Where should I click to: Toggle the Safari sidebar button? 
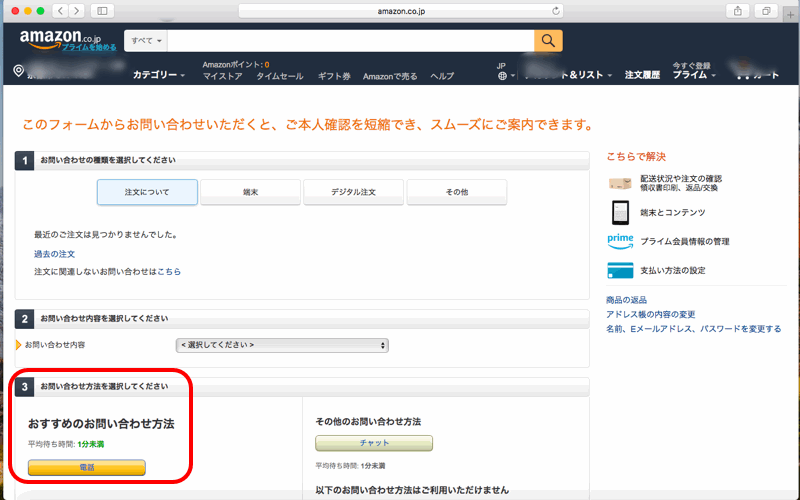pos(101,10)
